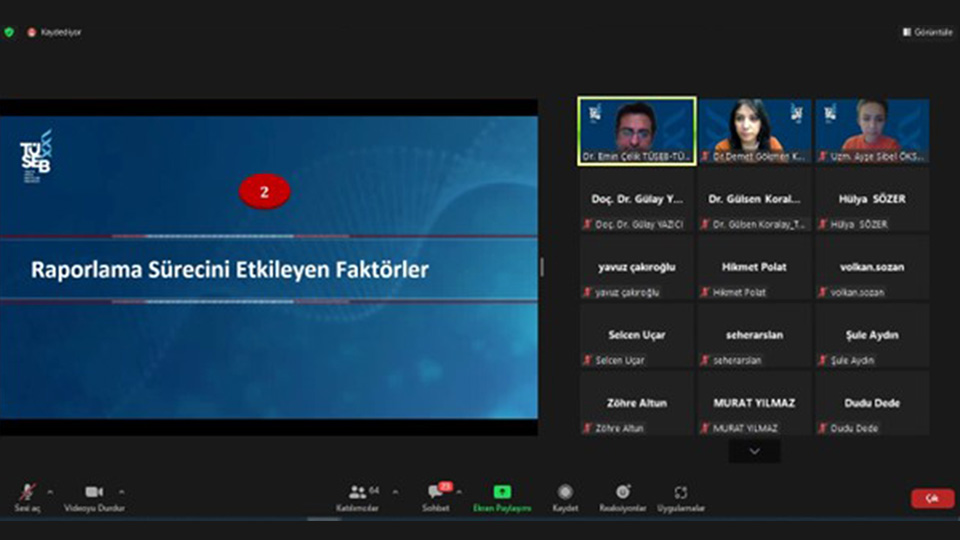
Task: Show more participants with the down chevron
Action: 754,451
